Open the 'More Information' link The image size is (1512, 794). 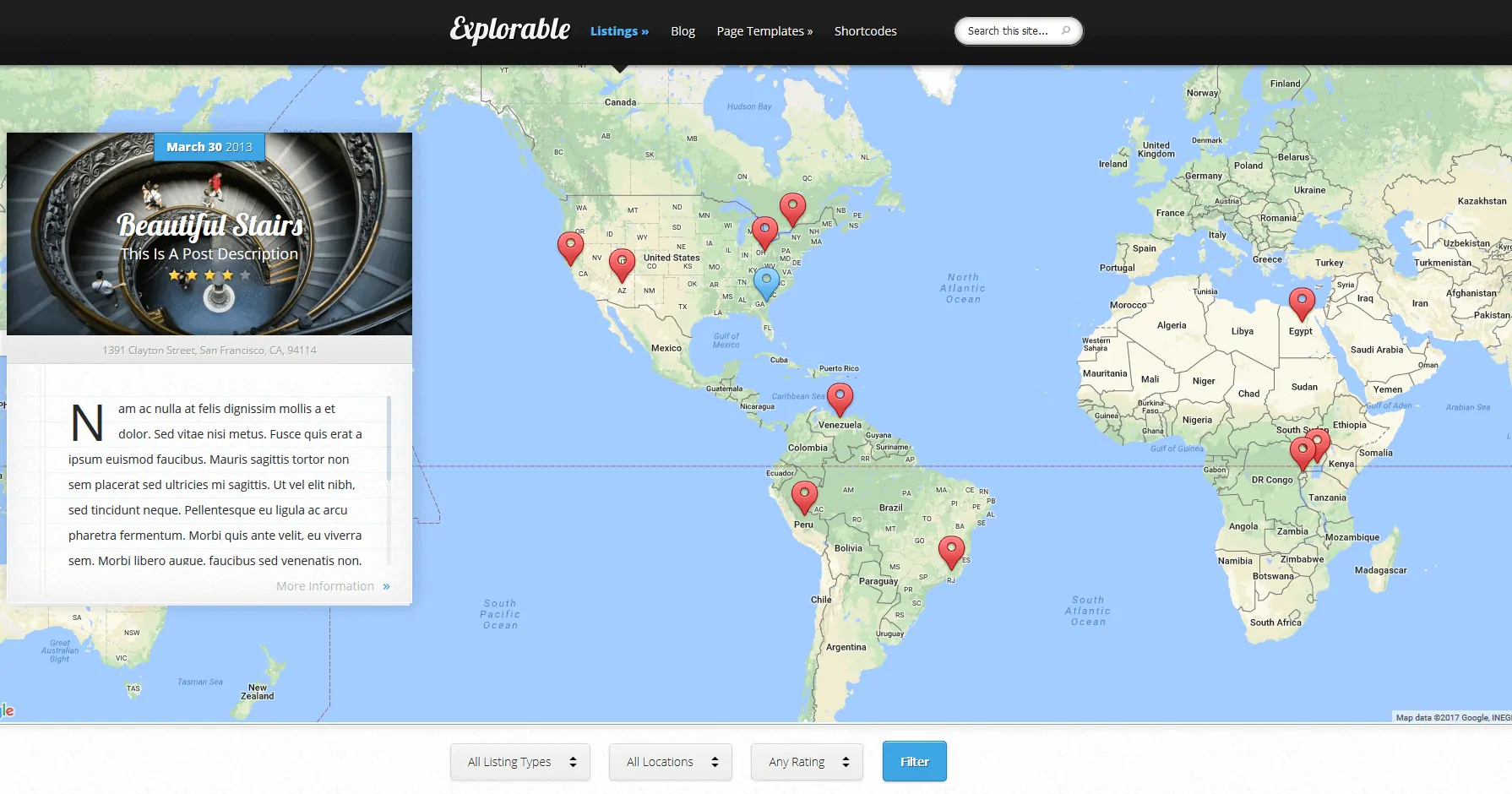click(x=333, y=586)
